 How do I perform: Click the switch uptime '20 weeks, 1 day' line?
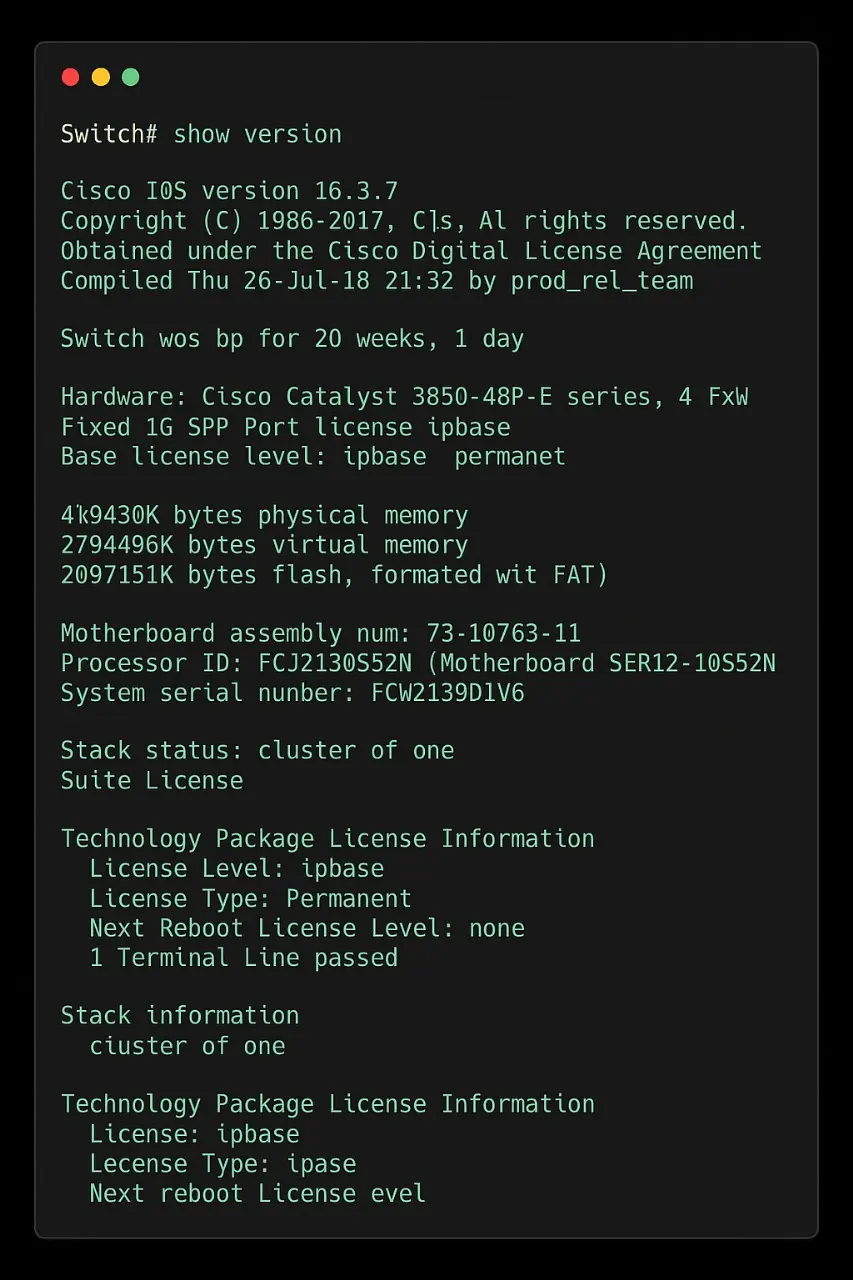pyautogui.click(x=292, y=339)
